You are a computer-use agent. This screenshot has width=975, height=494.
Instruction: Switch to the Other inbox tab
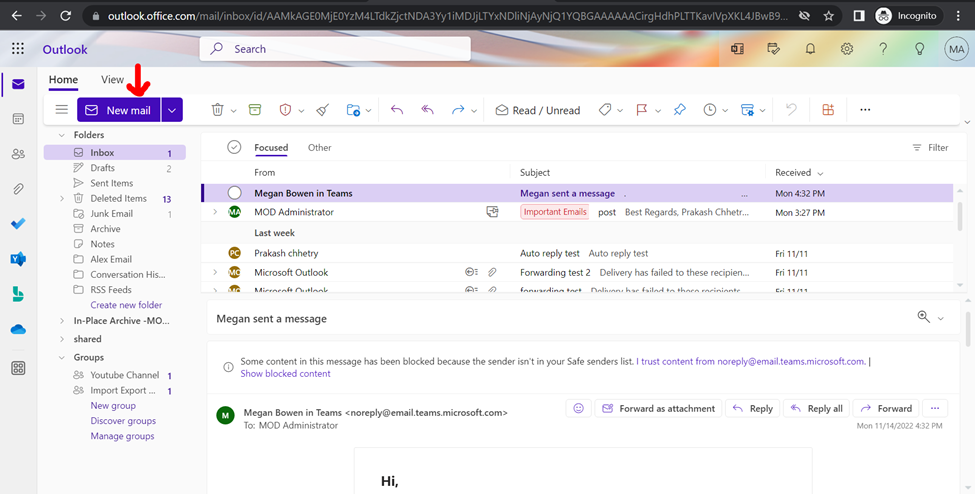click(x=320, y=147)
